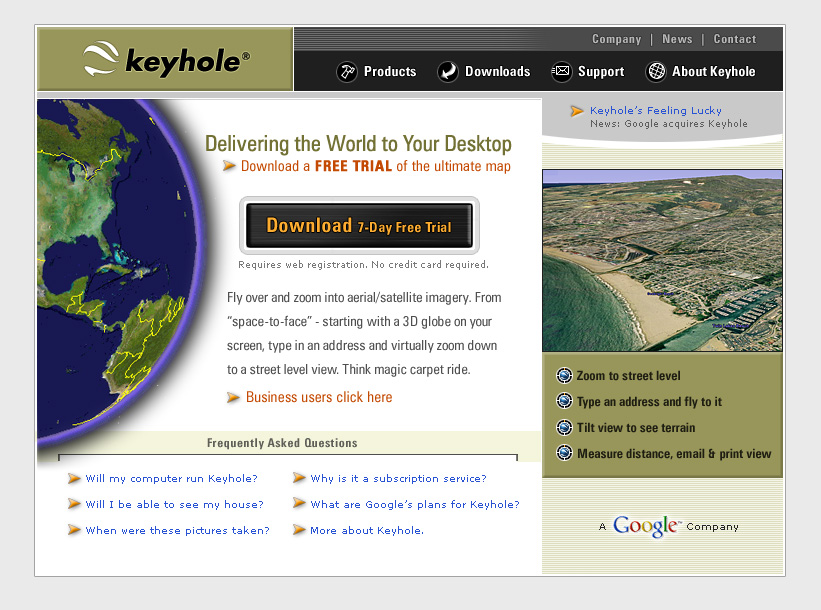Screen dimensions: 821x610
Task: Click Measure distance, email & print view
Action: click(x=674, y=454)
